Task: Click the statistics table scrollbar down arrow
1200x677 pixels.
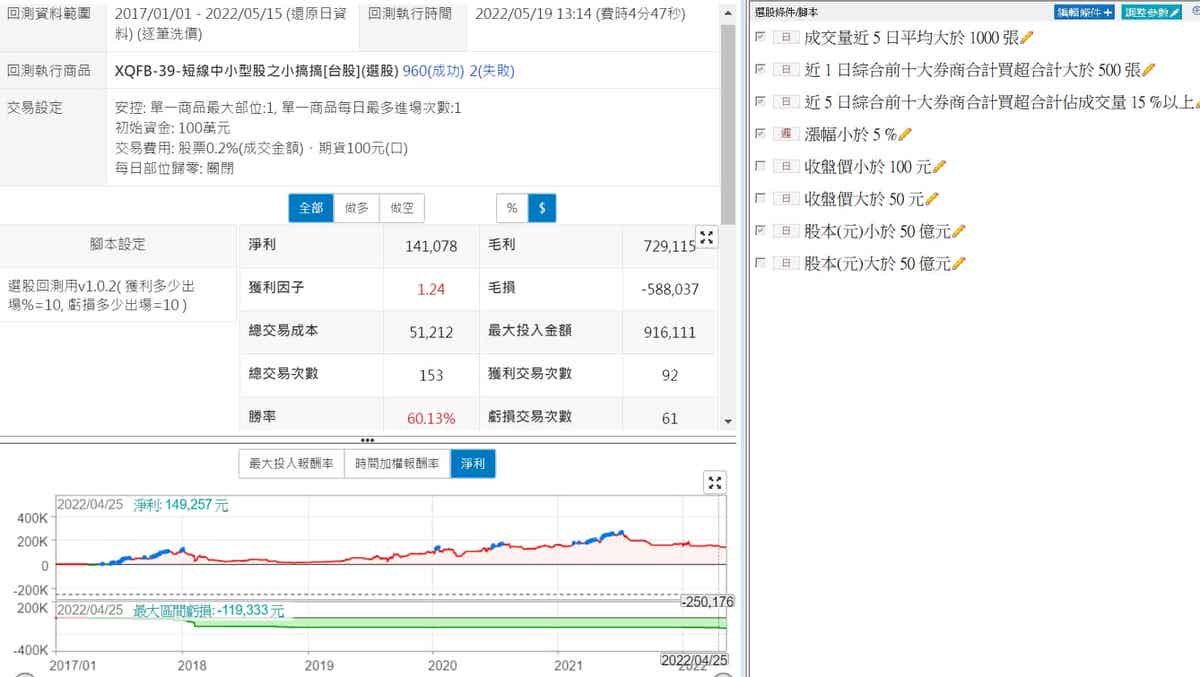Action: (x=728, y=422)
